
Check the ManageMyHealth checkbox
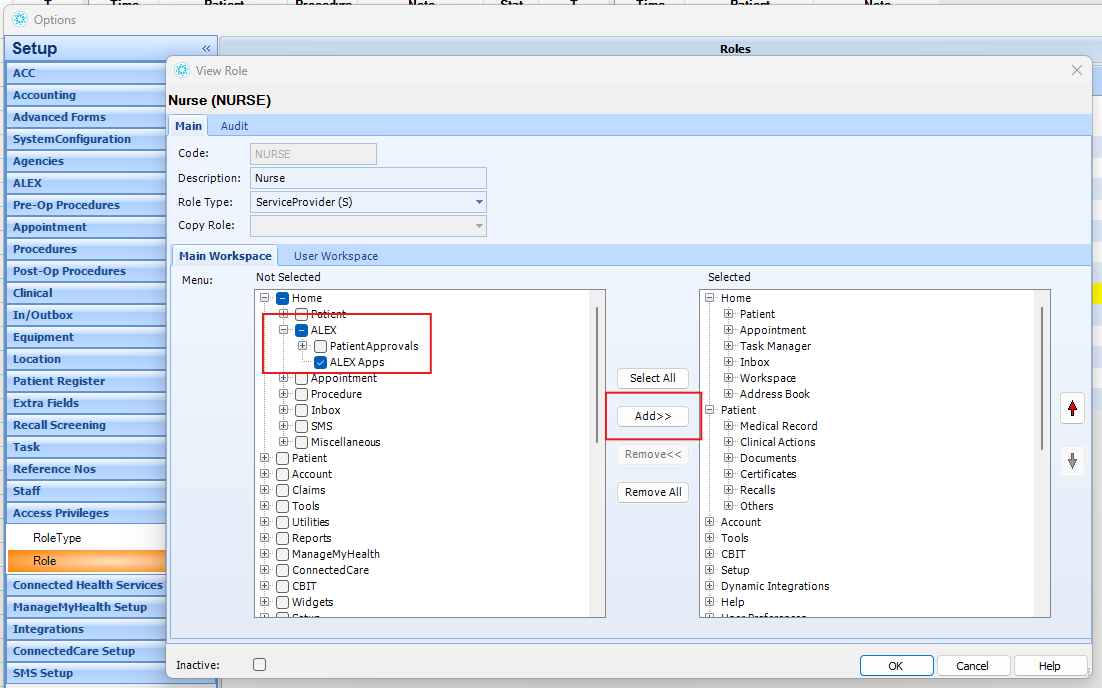pyautogui.click(x=283, y=554)
